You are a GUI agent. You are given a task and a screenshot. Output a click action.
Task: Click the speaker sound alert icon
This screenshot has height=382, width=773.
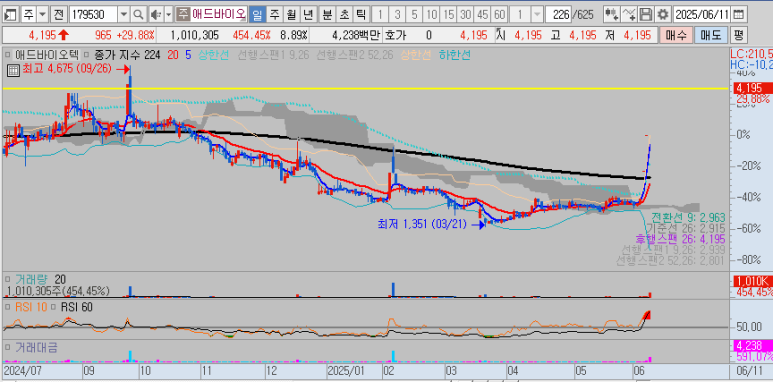[156, 14]
